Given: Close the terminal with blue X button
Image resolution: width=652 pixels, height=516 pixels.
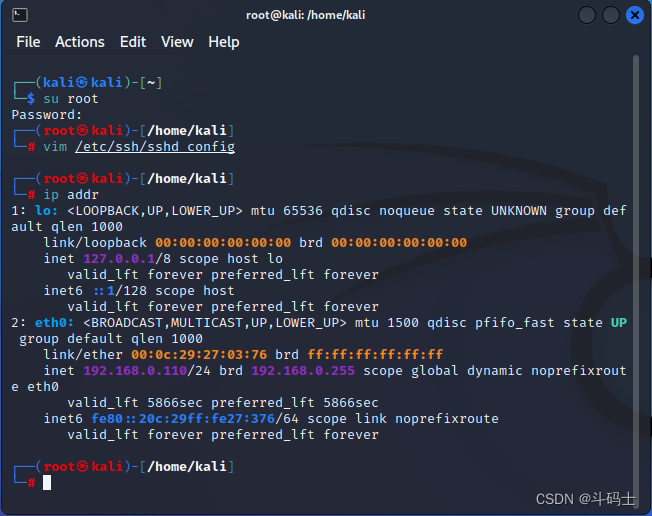Looking at the screenshot, I should [x=635, y=15].
